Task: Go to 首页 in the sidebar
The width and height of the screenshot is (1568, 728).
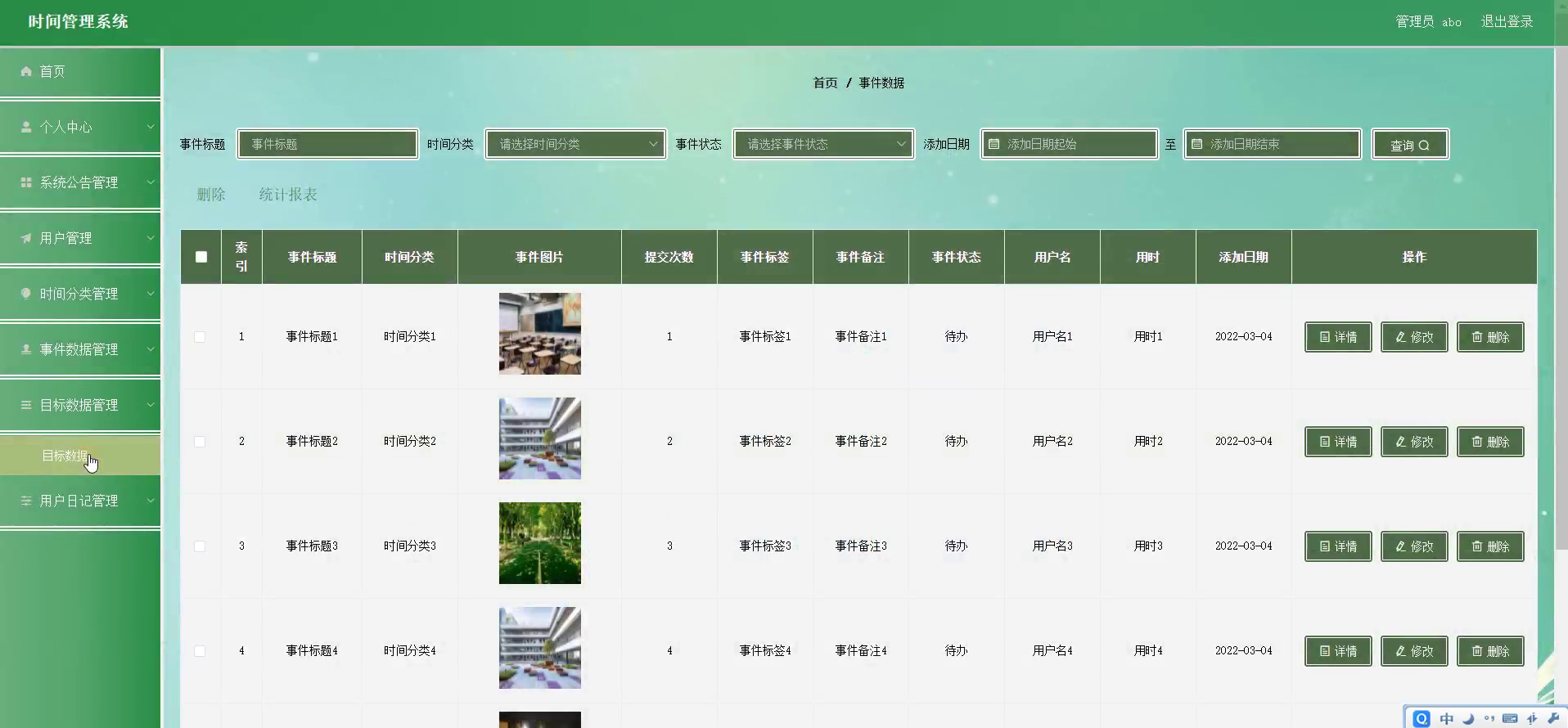Action: point(80,71)
